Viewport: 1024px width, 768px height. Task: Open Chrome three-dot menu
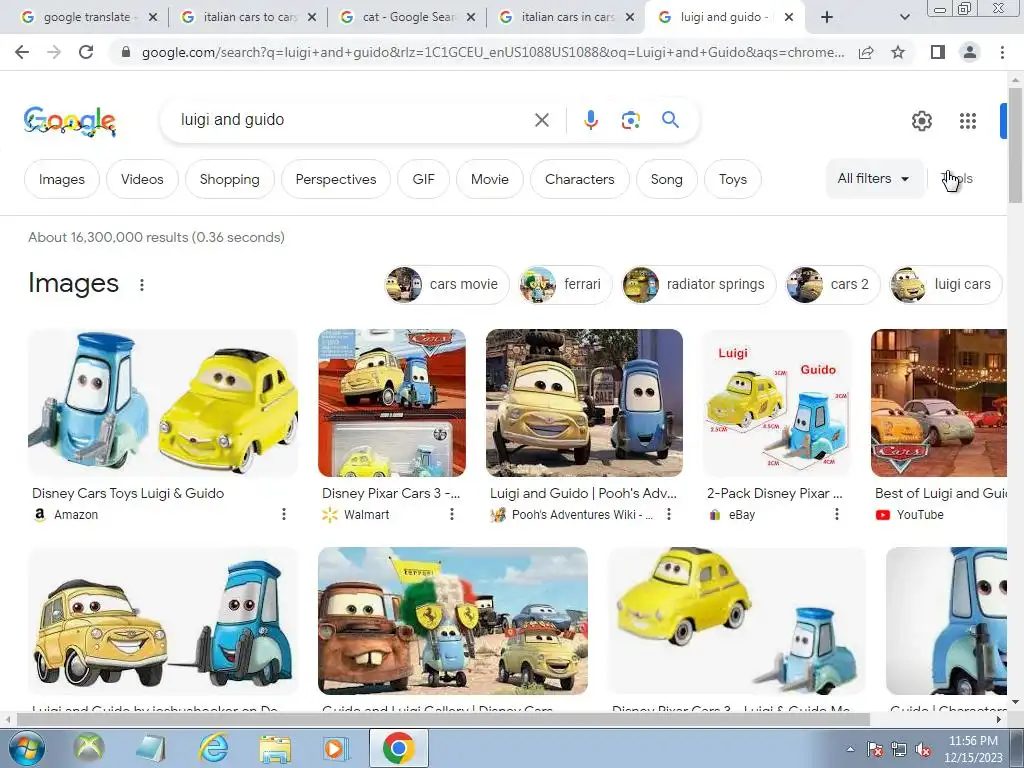[x=1002, y=52]
